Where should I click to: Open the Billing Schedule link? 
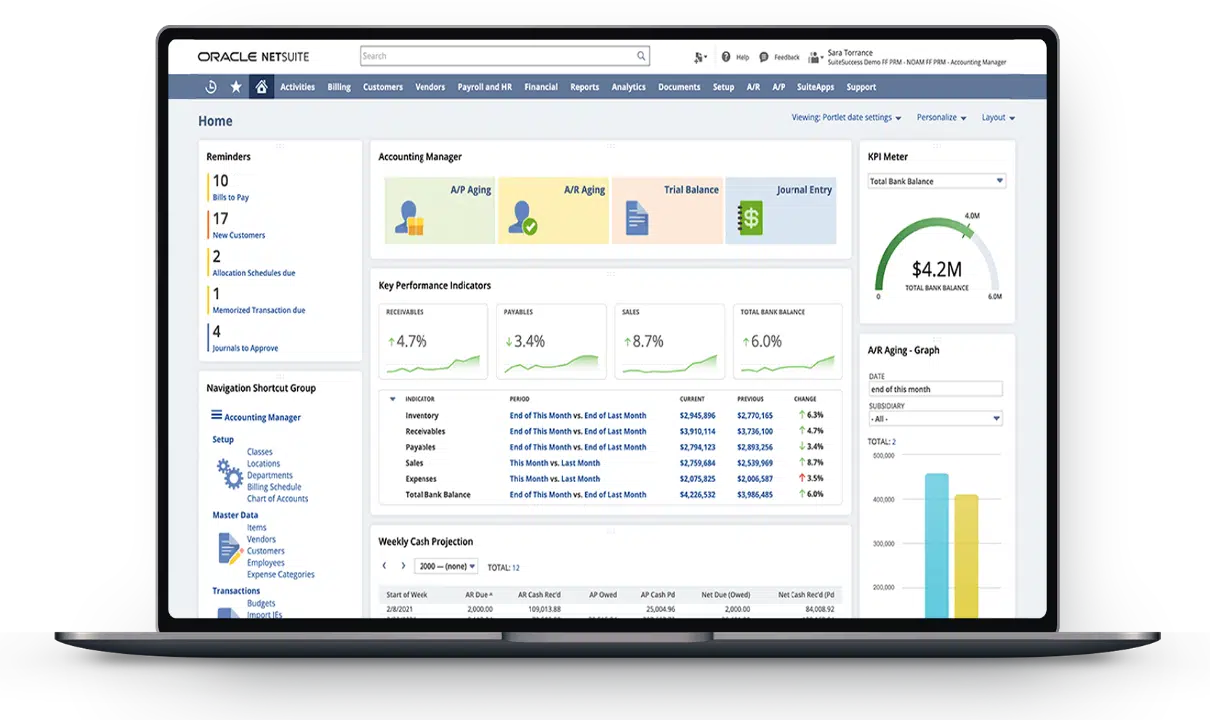(x=274, y=487)
